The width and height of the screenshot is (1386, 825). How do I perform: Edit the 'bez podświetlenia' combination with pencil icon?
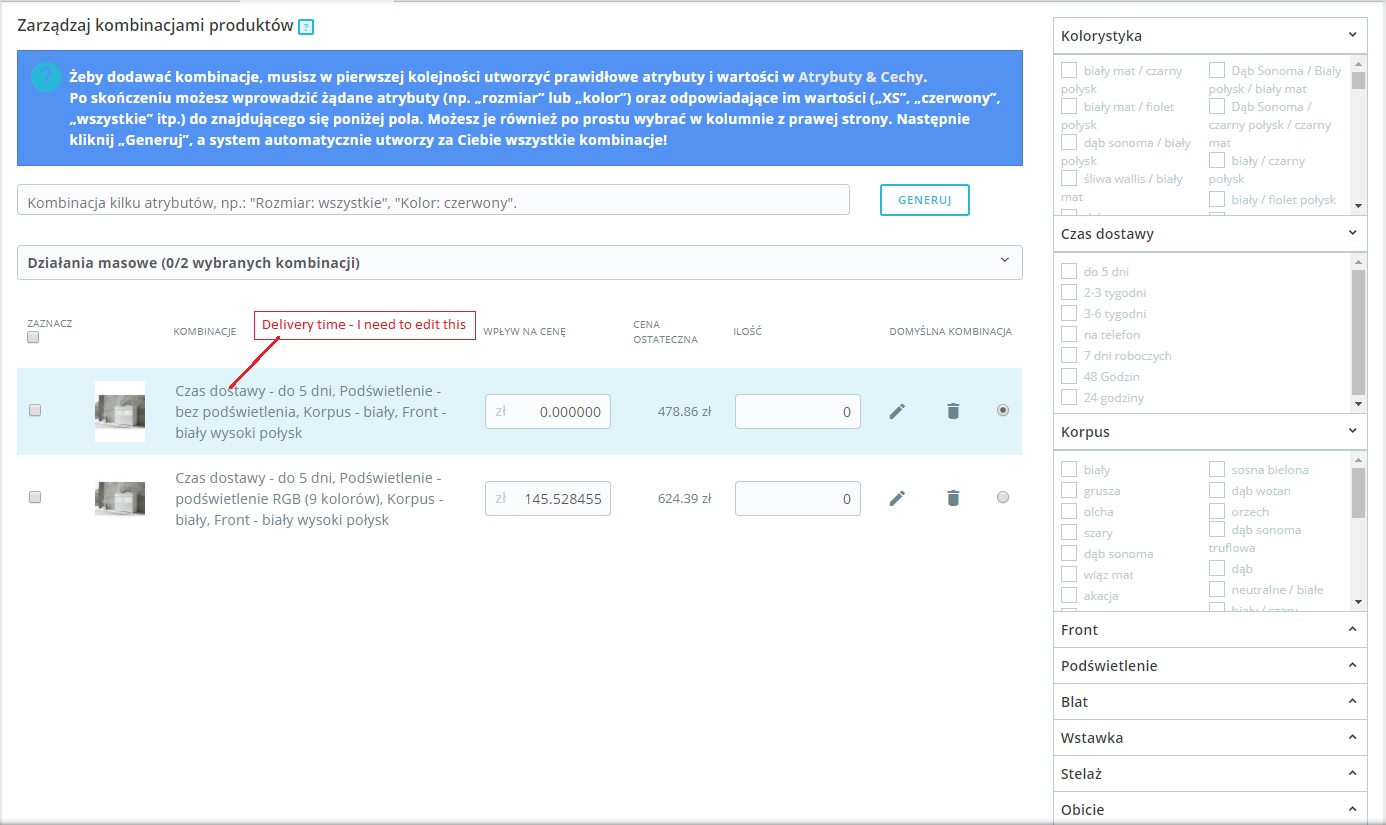pos(897,411)
